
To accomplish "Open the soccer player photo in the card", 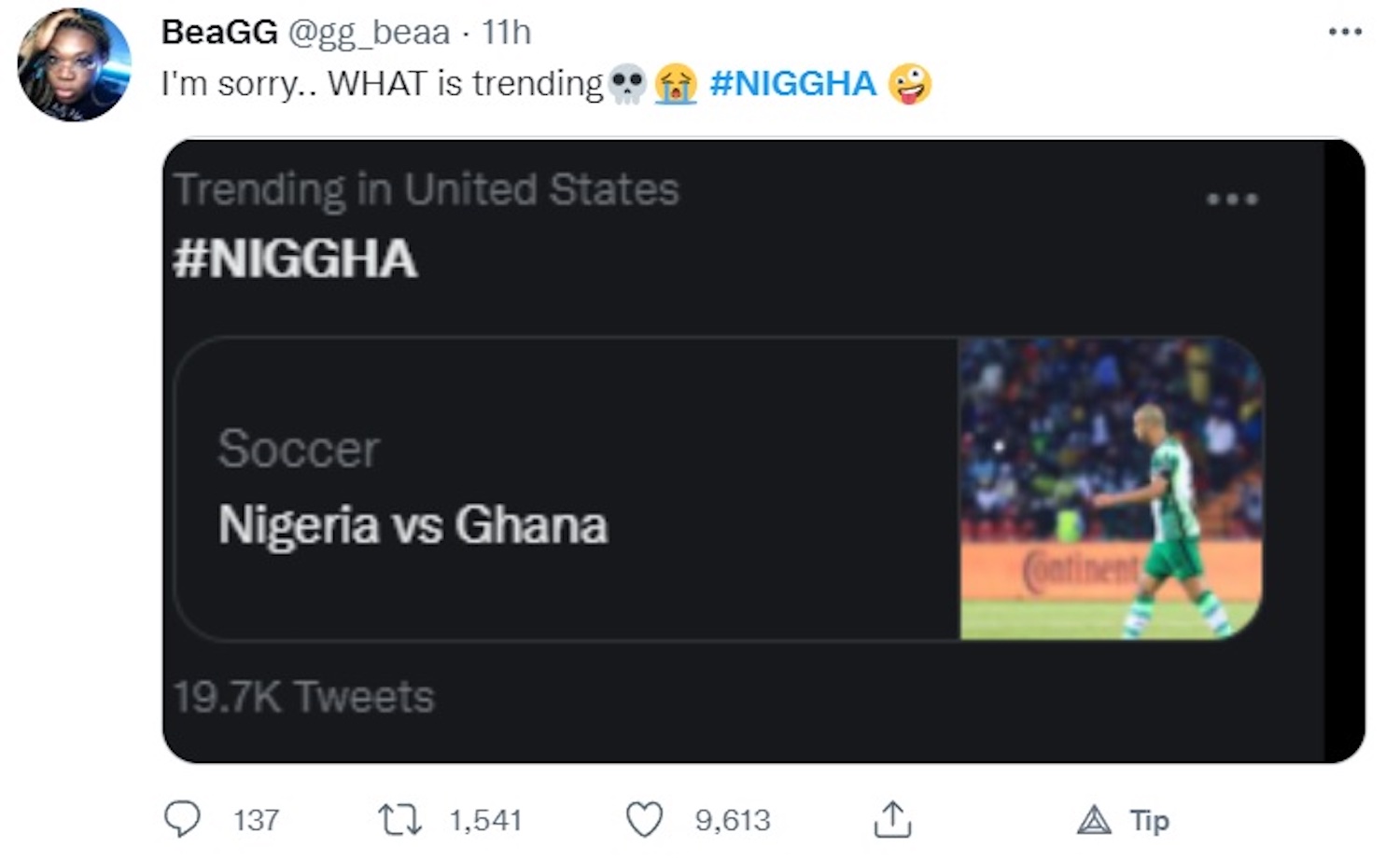I will tap(1111, 489).
